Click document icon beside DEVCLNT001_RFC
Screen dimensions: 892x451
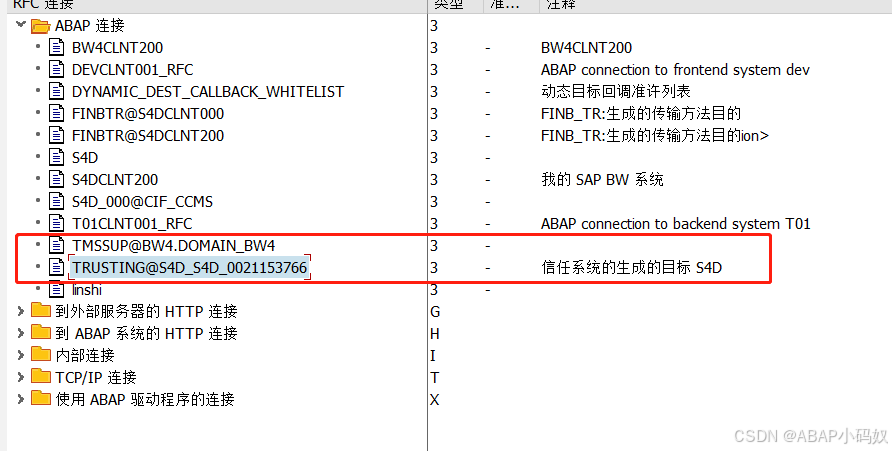pyautogui.click(x=56, y=69)
